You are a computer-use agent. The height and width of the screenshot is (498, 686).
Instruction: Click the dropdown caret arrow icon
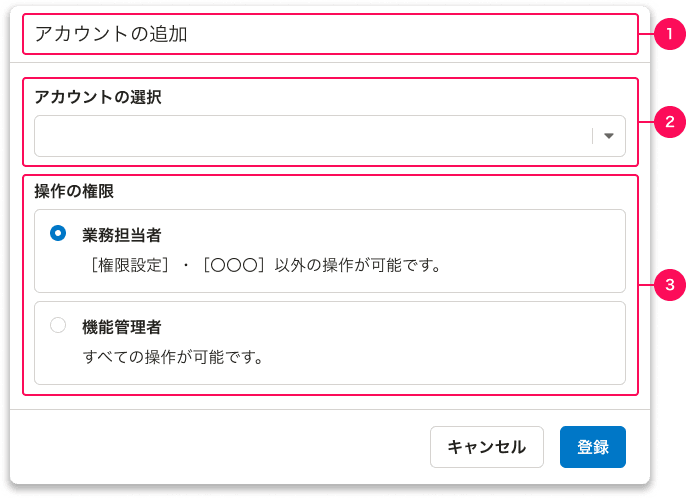click(608, 137)
